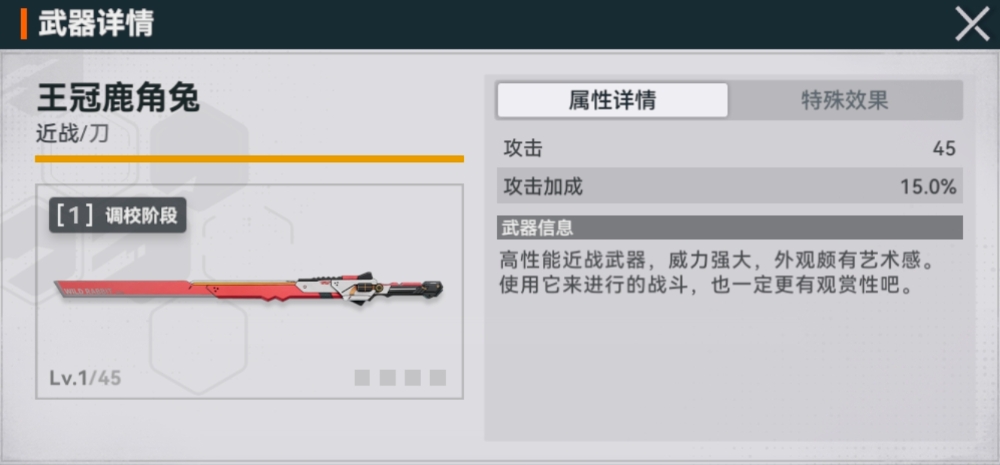Close the 武器详情 window
Viewport: 1000px width, 465px height.
click(971, 24)
